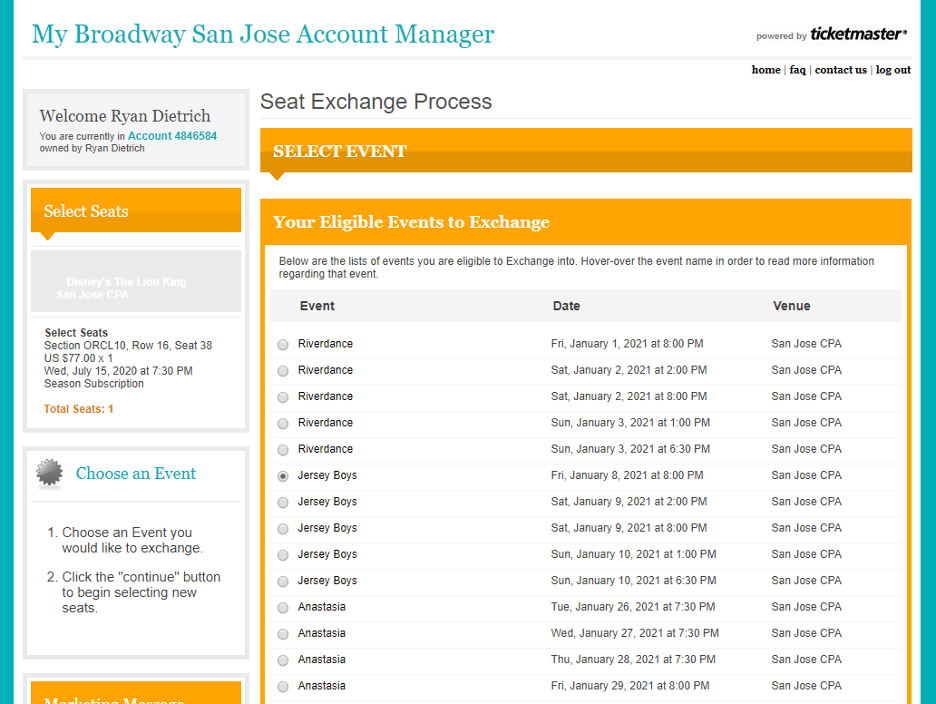Go to the home link
The height and width of the screenshot is (704, 936).
(x=766, y=70)
